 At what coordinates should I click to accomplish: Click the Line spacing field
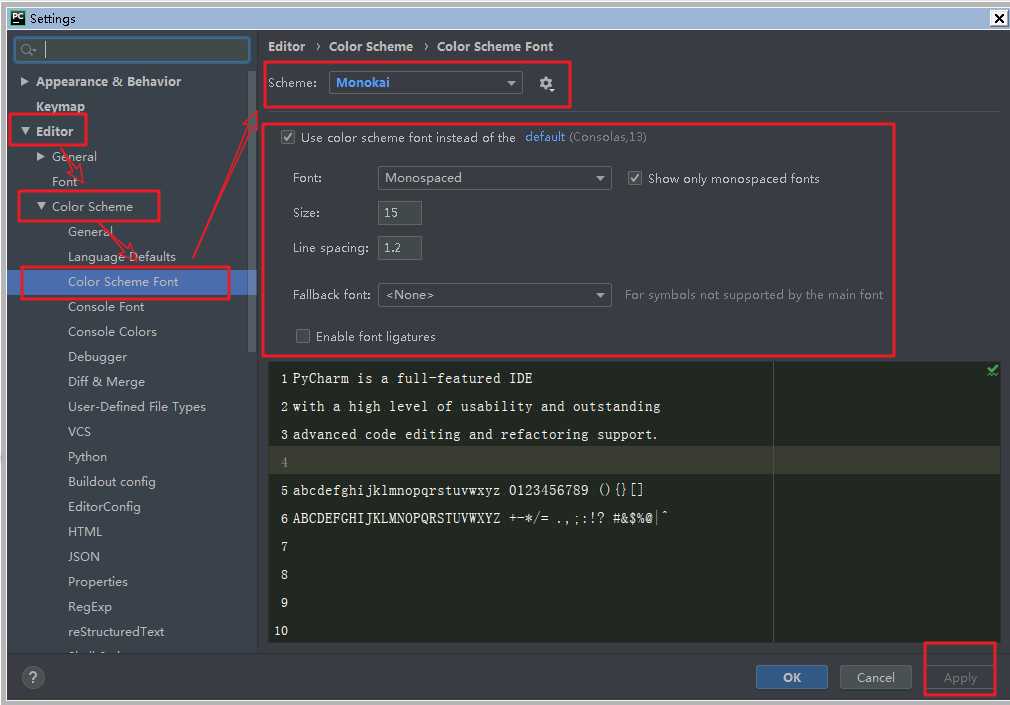(x=399, y=248)
